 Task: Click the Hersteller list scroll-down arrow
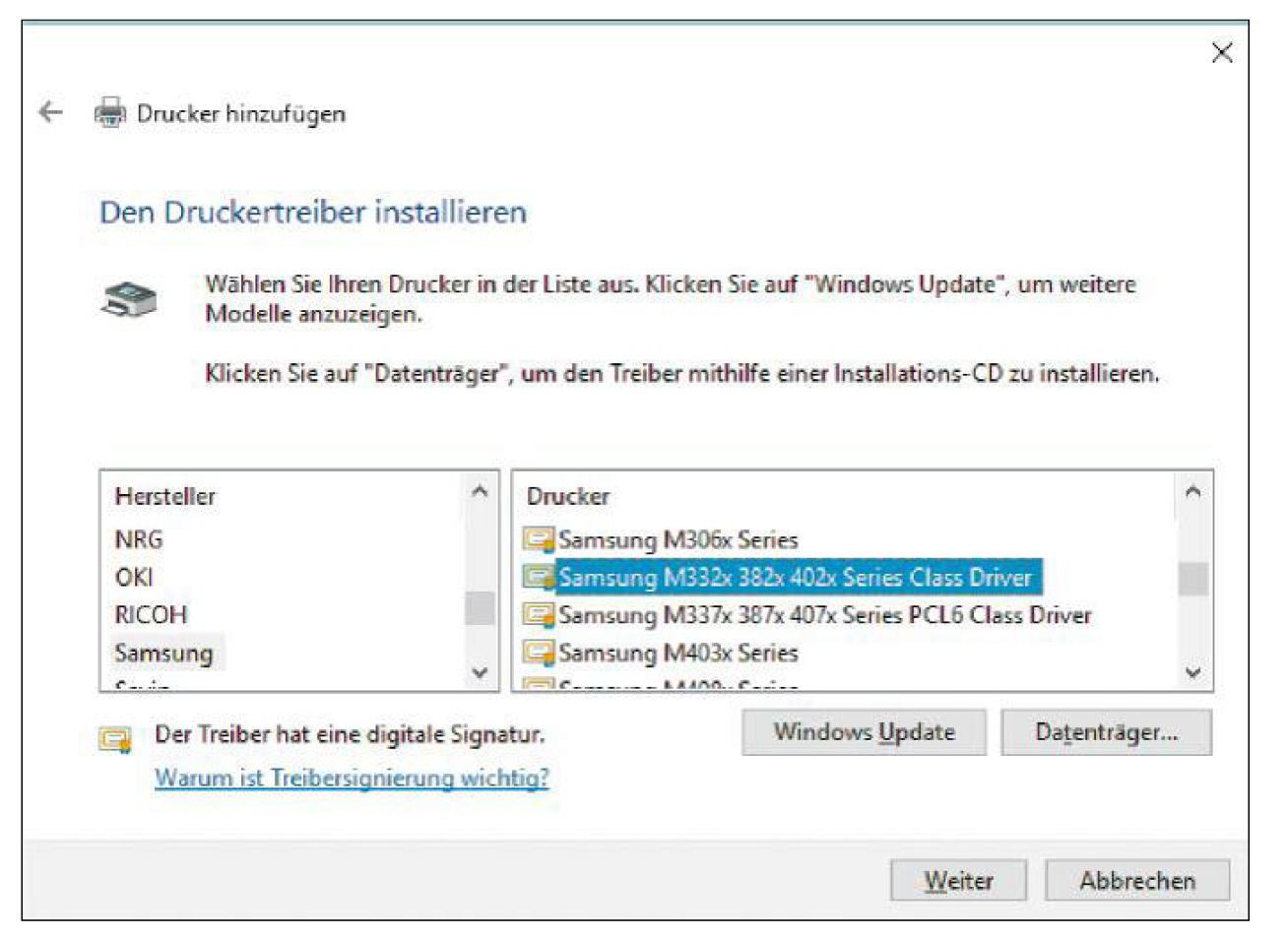point(480,673)
